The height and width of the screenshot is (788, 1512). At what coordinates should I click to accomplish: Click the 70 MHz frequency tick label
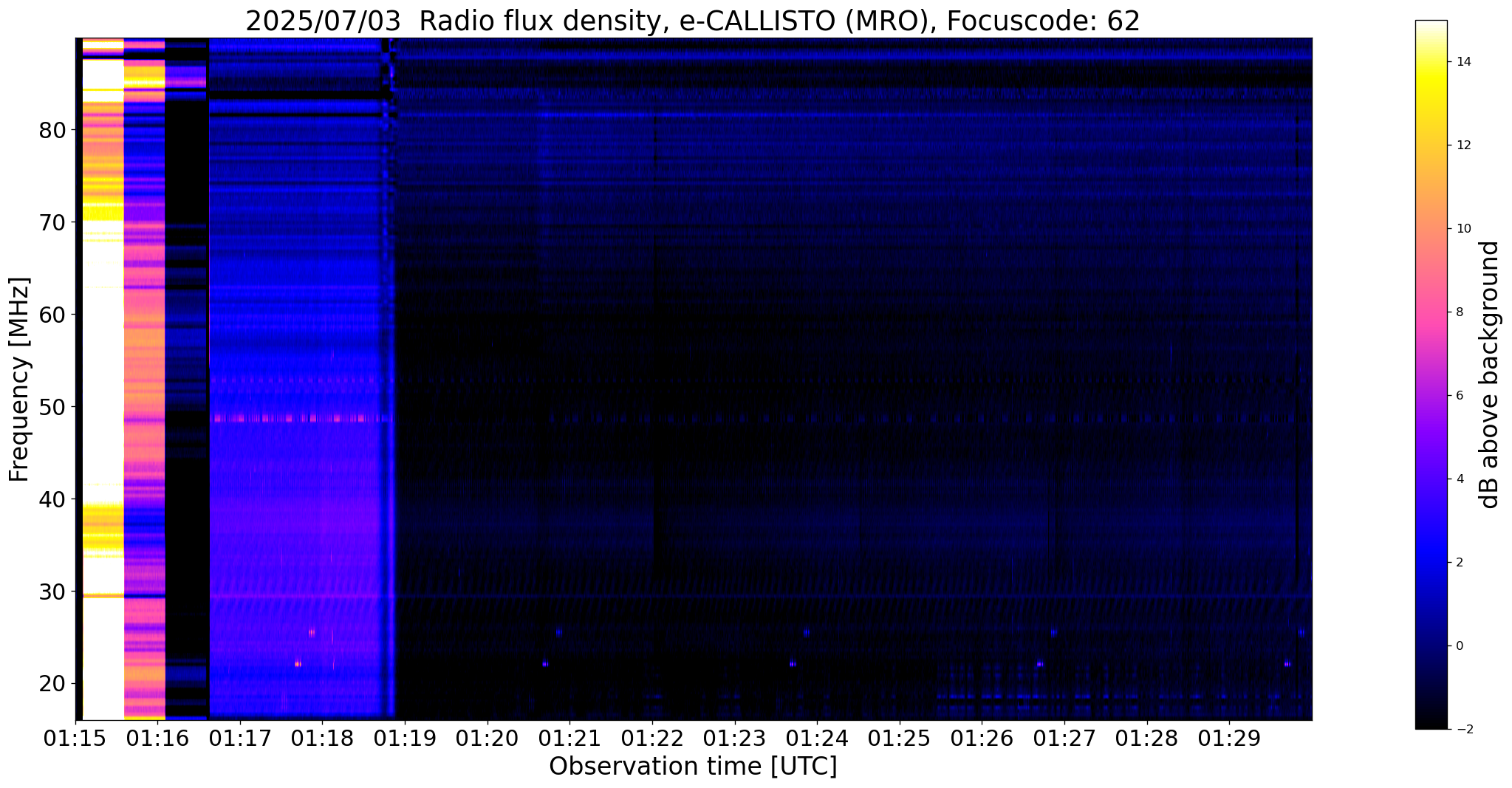coord(52,222)
